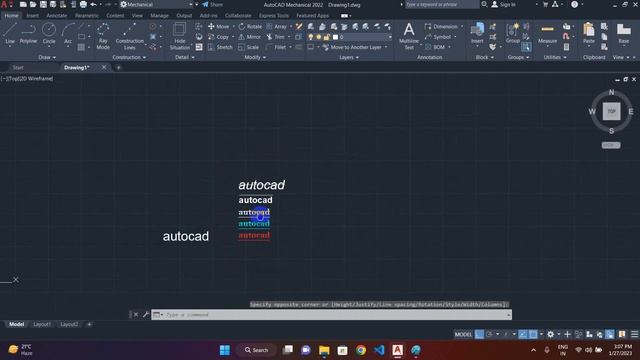Click the Dimension tool
The image size is (640, 360).
pos(441,27)
